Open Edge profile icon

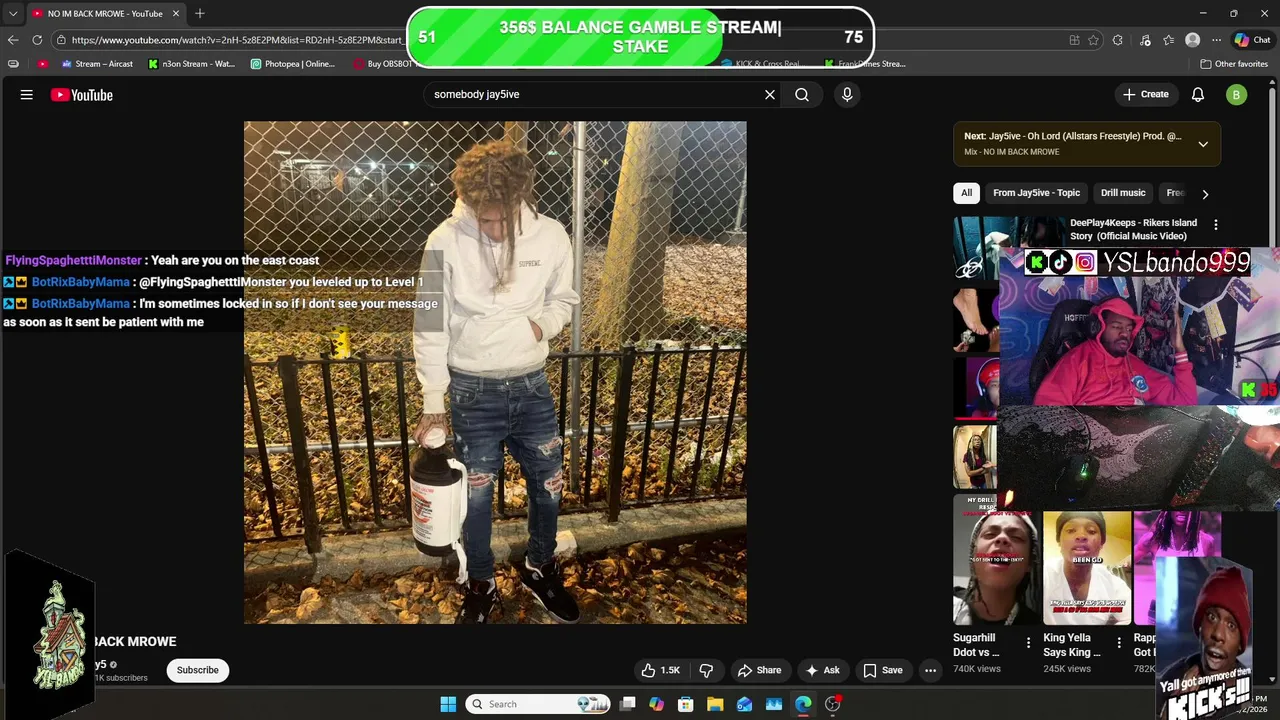click(1192, 40)
